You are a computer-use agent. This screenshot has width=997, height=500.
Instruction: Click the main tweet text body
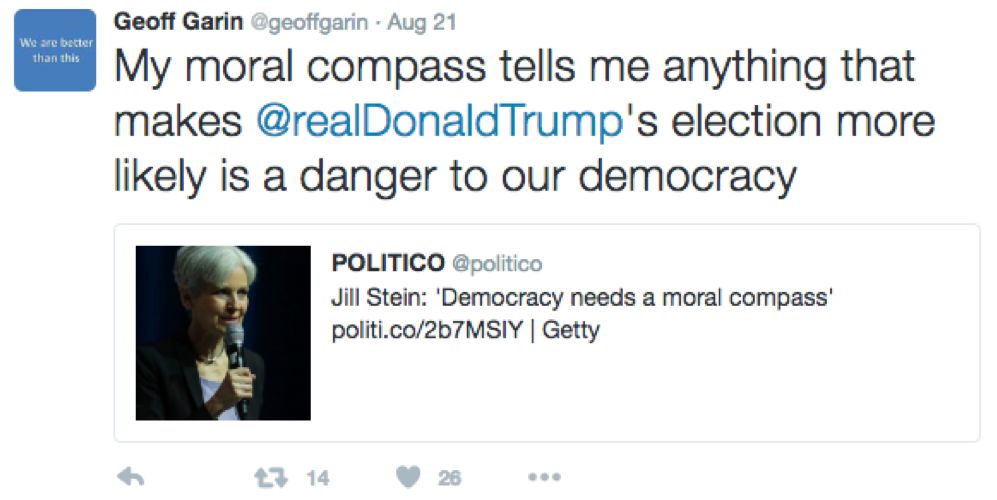coord(525,121)
